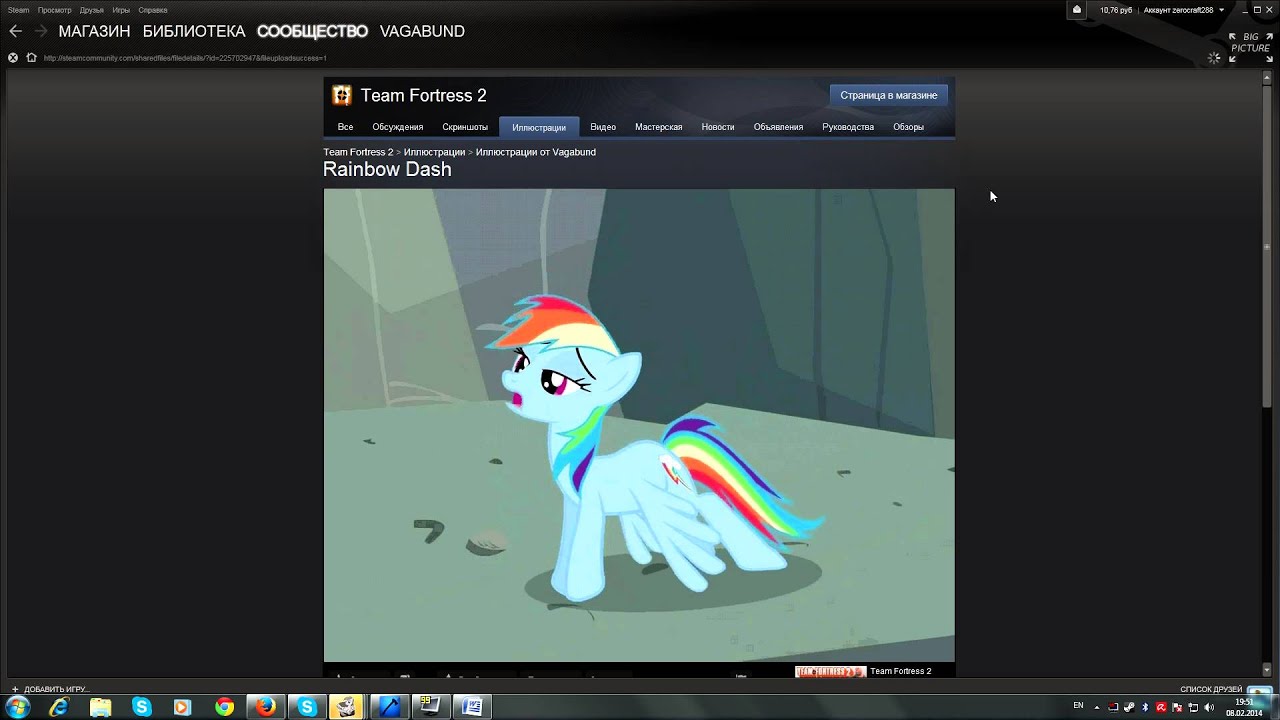This screenshot has height=720, width=1280.
Task: Go to СООБЩЕСТВО section
Action: click(312, 31)
